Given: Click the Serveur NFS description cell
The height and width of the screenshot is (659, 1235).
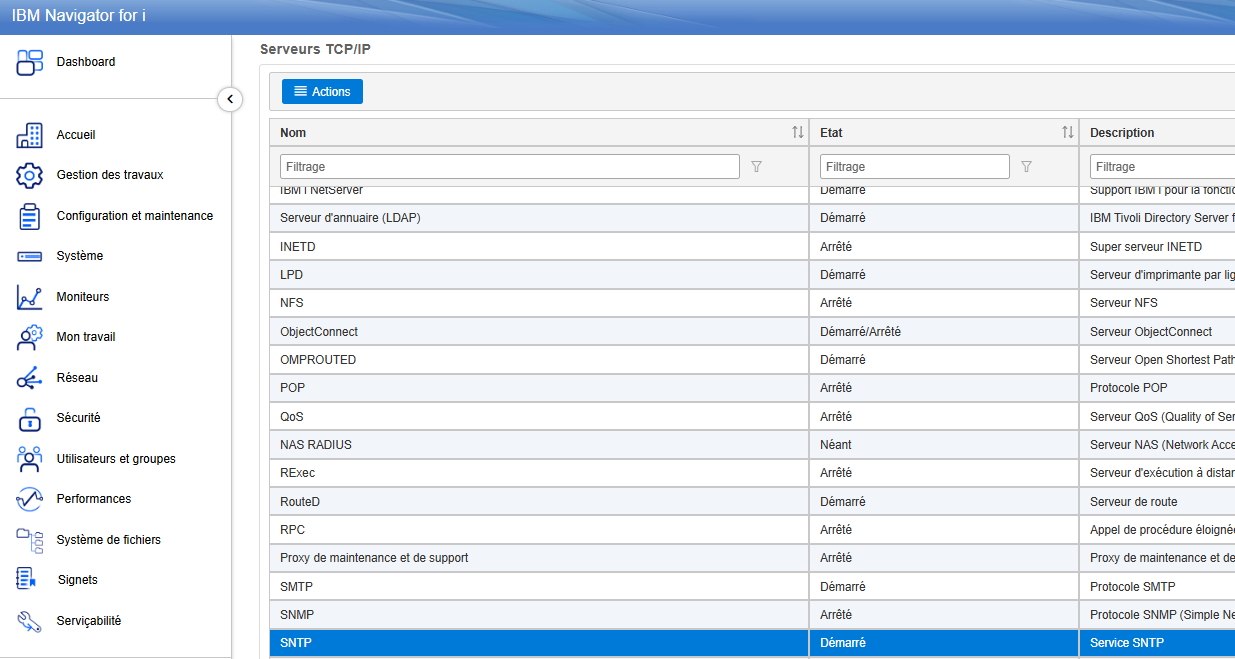Looking at the screenshot, I should coord(1124,303).
